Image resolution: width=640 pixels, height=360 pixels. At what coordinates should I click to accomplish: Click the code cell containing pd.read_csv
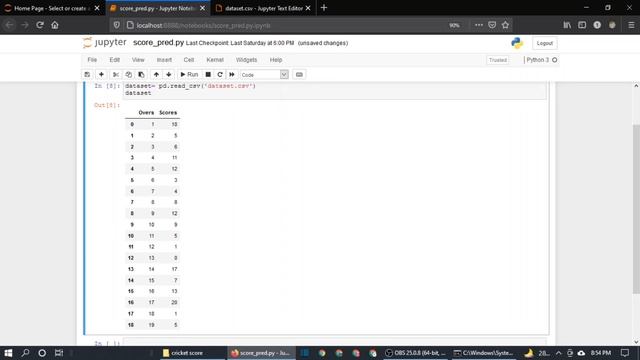pyautogui.click(x=334, y=89)
